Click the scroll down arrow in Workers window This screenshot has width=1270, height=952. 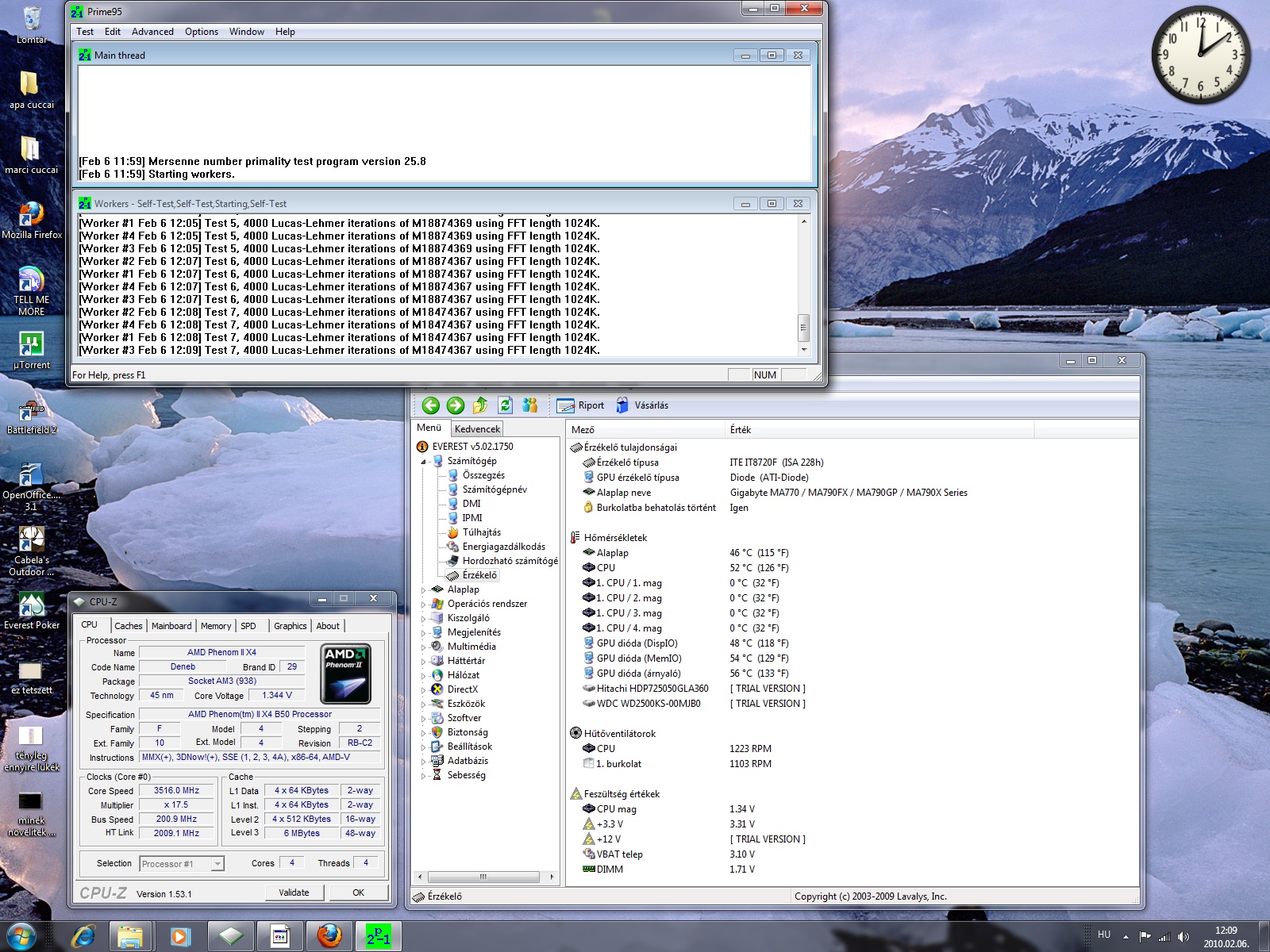804,350
